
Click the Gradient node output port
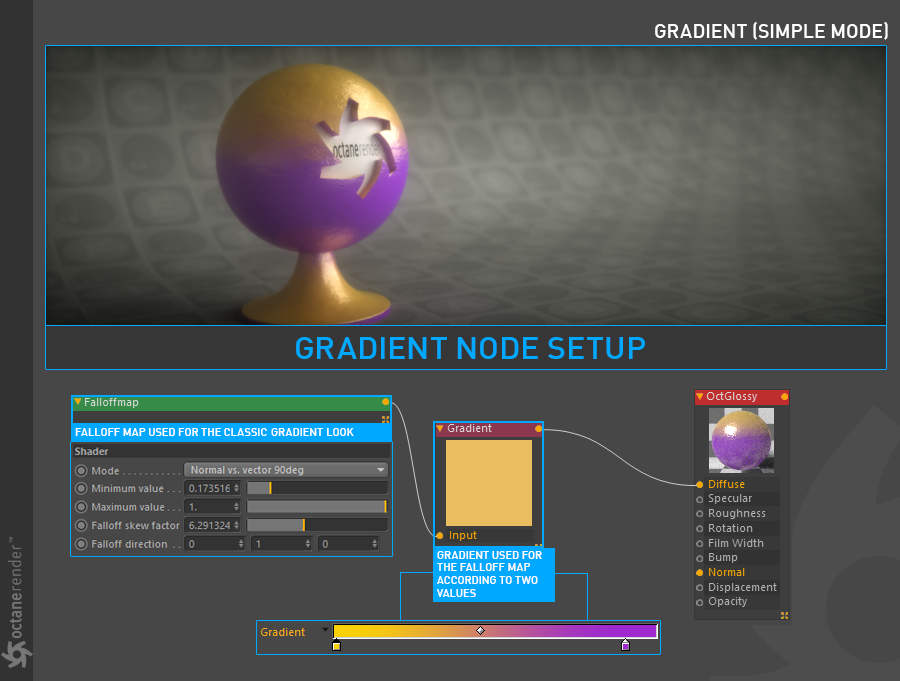[538, 428]
